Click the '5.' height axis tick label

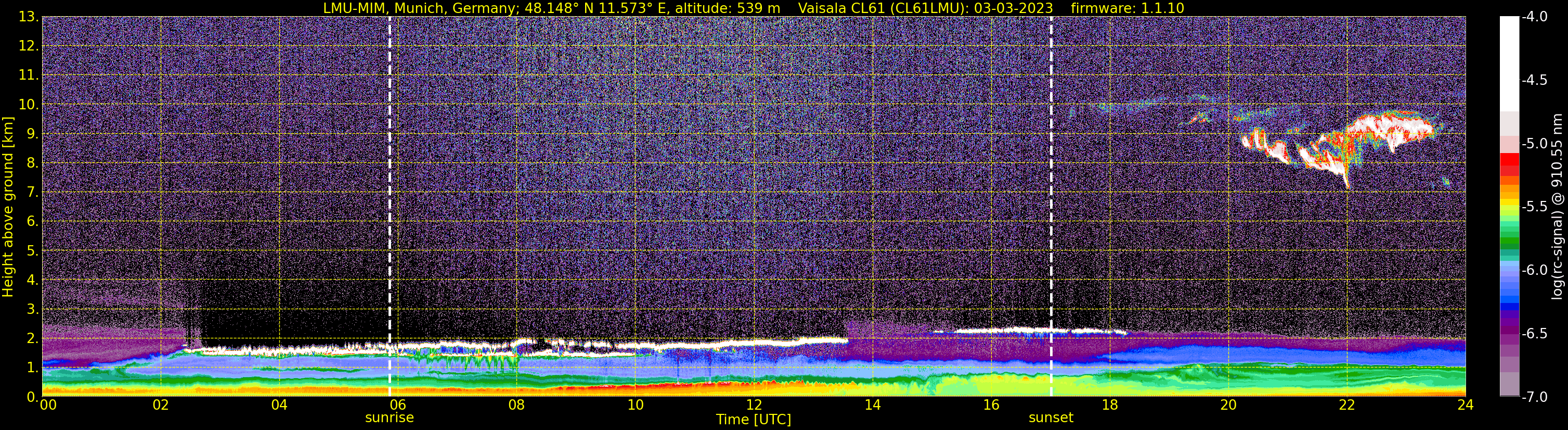[33, 251]
